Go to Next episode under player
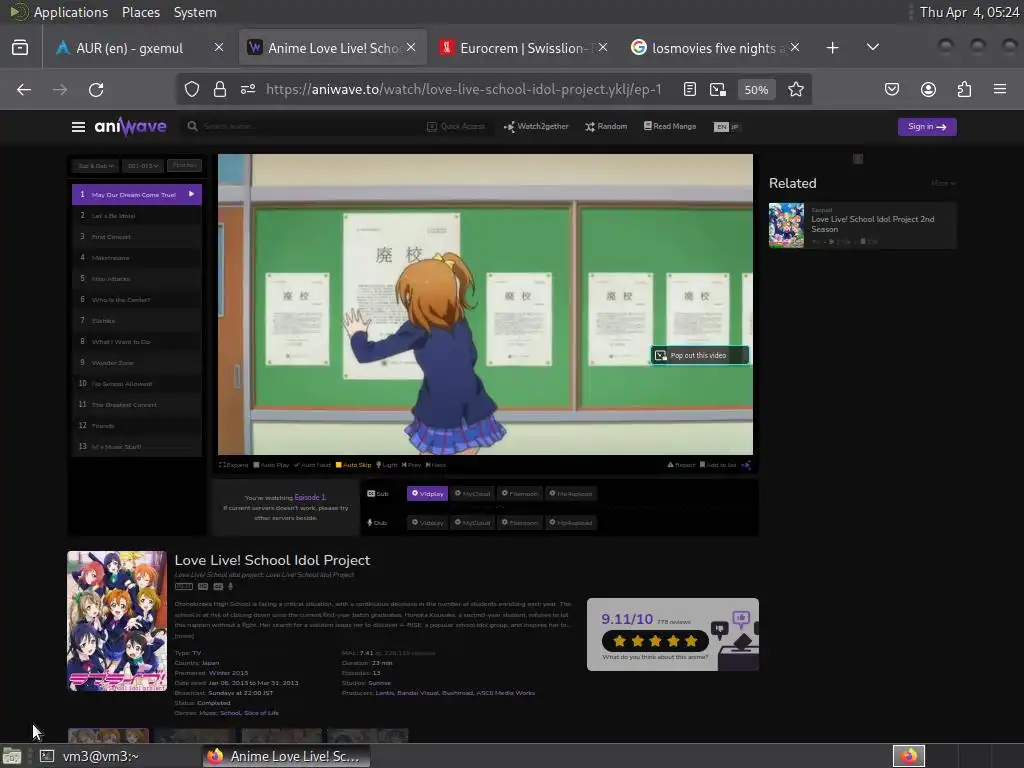The height and width of the screenshot is (768, 1024). tap(436, 465)
